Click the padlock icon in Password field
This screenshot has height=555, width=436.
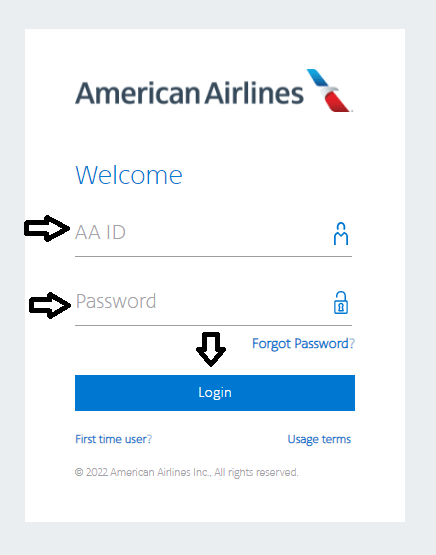341,303
